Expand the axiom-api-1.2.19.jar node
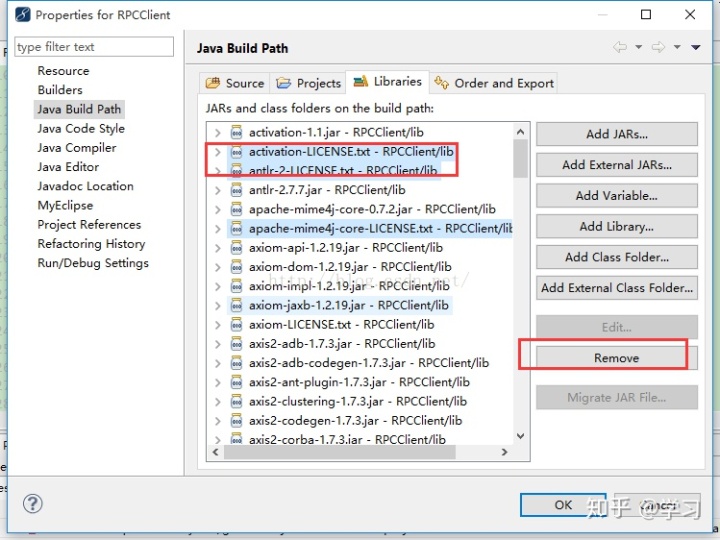This screenshot has height=540, width=720. point(218,248)
